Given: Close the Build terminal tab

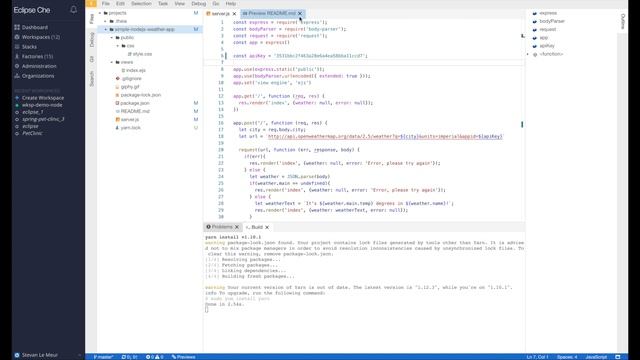Looking at the screenshot, I should pyautogui.click(x=267, y=227).
